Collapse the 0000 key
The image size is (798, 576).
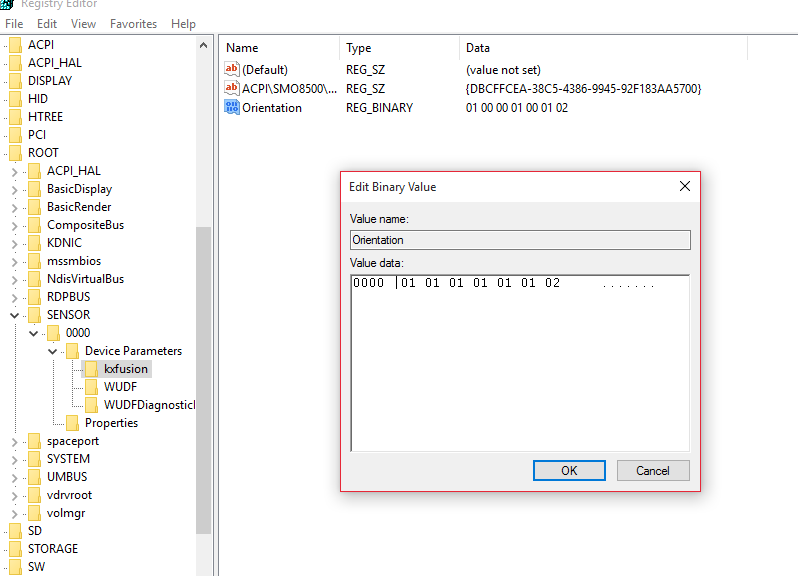[34, 333]
